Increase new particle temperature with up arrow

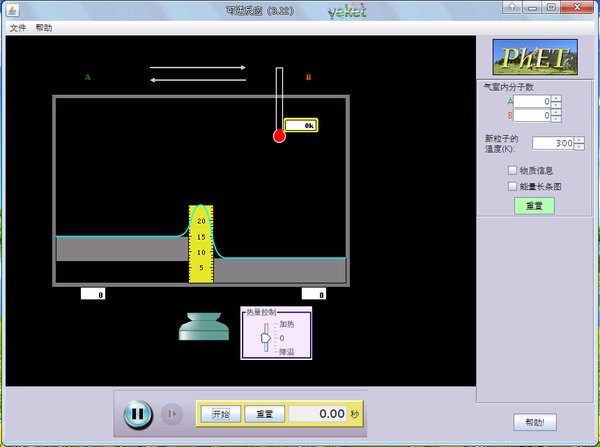pyautogui.click(x=579, y=140)
